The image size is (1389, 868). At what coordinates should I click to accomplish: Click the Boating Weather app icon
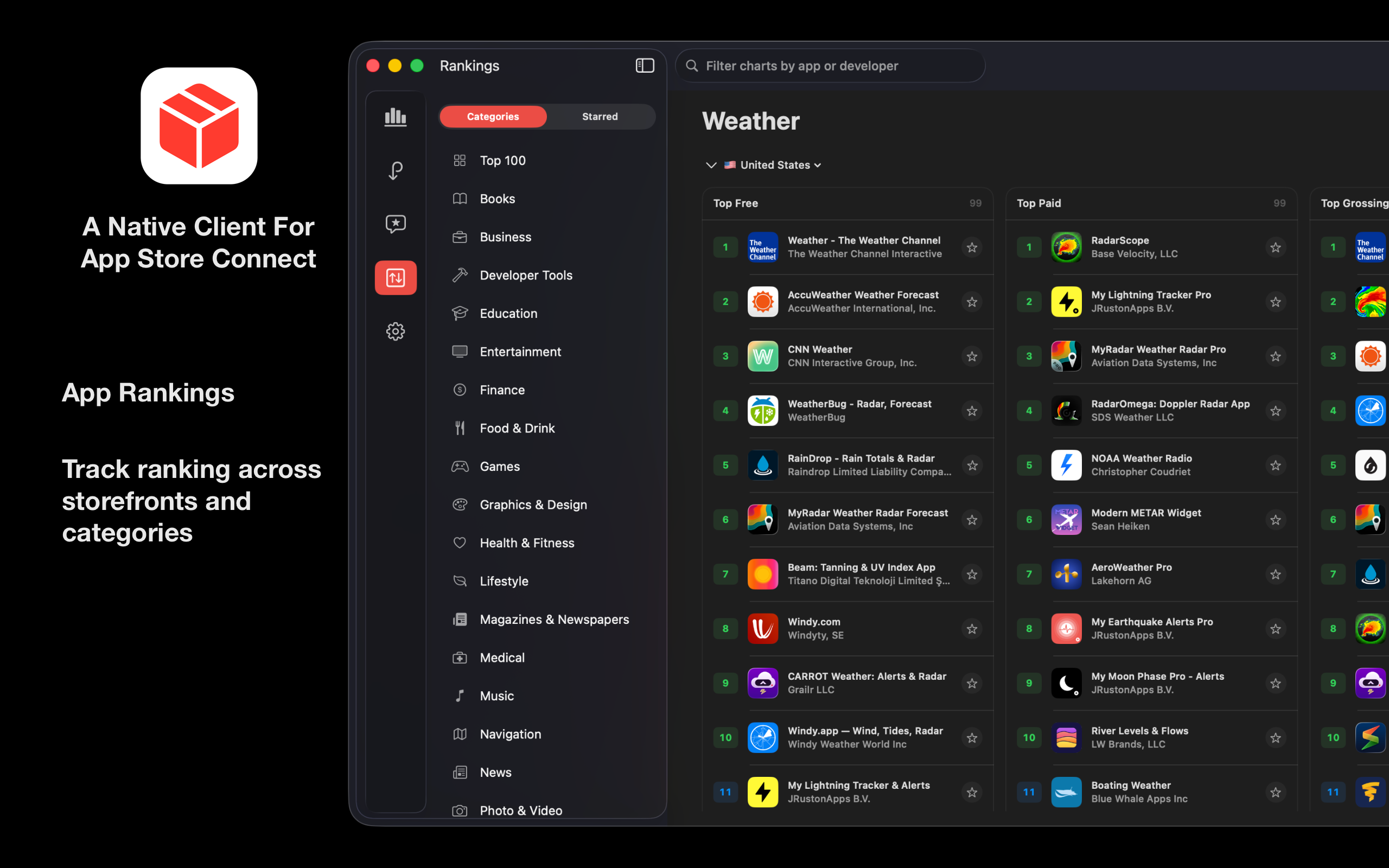click(1066, 793)
